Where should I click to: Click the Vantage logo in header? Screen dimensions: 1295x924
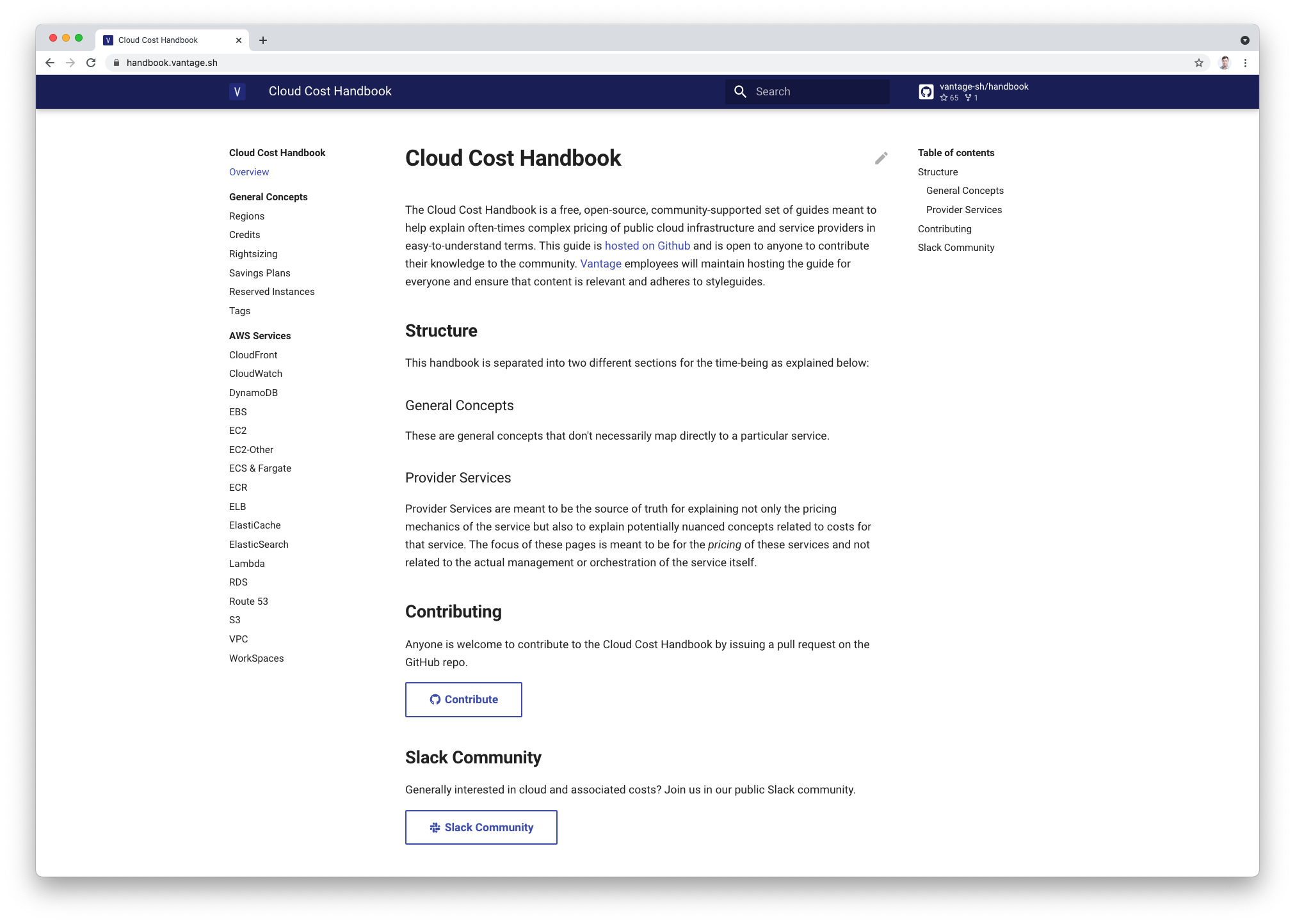point(237,92)
